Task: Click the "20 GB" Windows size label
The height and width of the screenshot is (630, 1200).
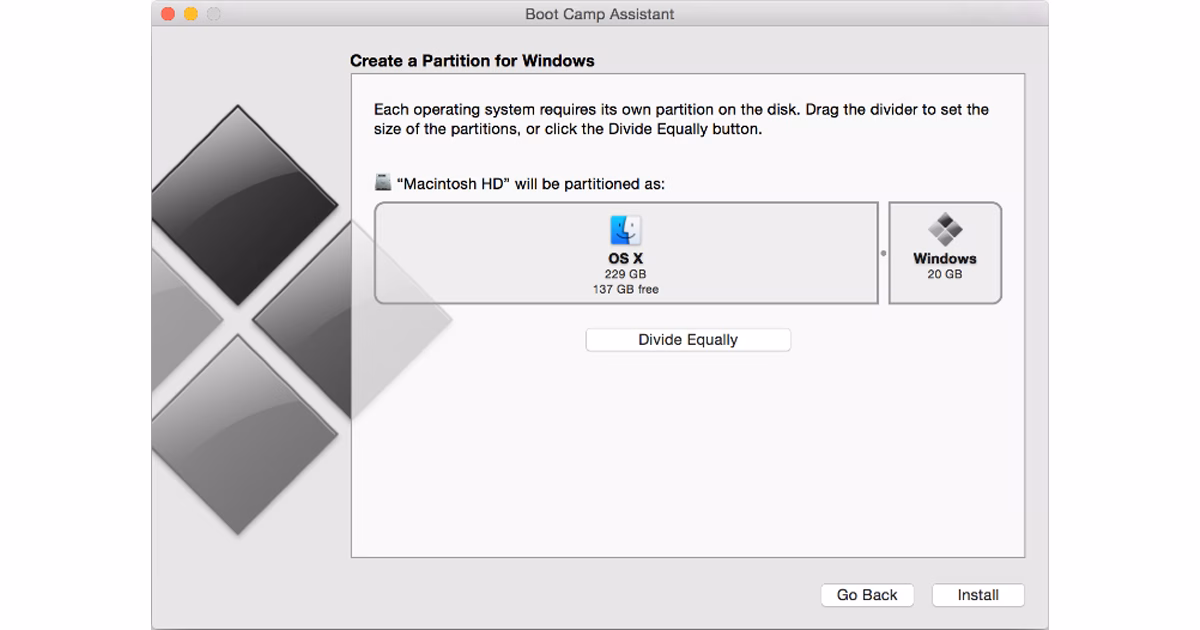Action: point(945,274)
